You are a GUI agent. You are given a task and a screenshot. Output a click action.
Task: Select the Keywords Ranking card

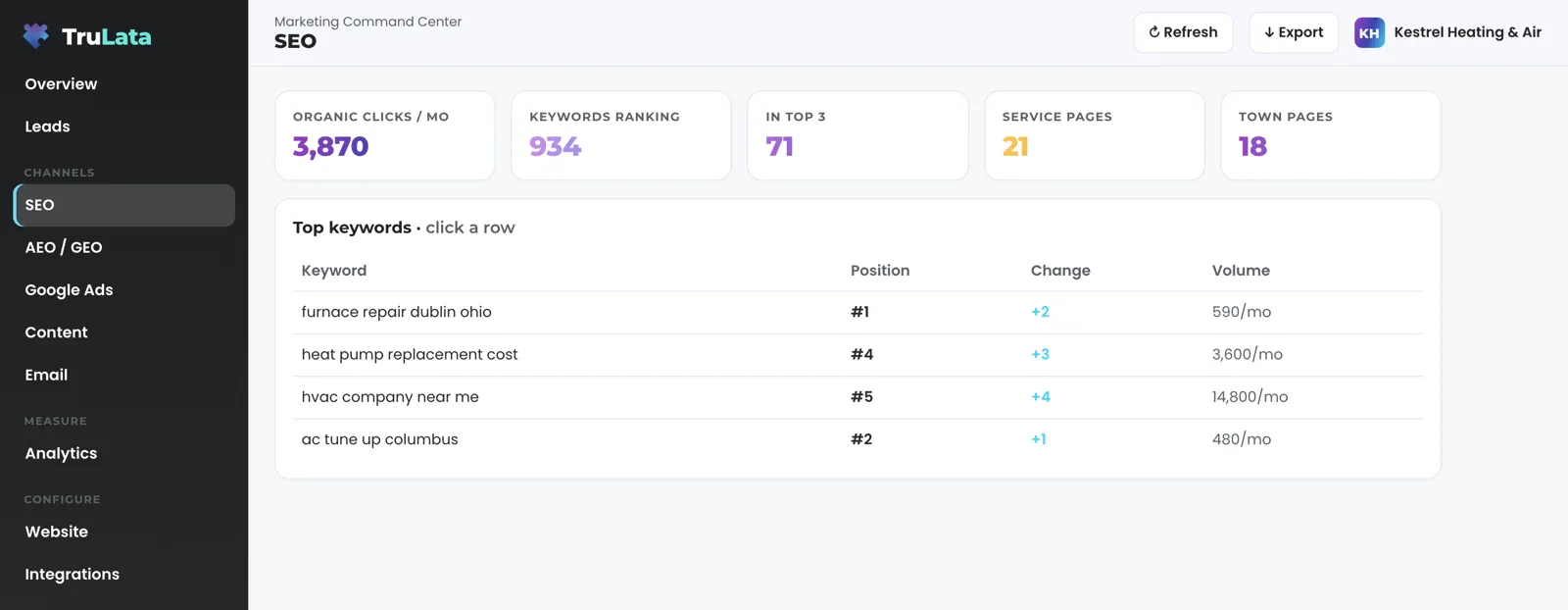click(621, 135)
